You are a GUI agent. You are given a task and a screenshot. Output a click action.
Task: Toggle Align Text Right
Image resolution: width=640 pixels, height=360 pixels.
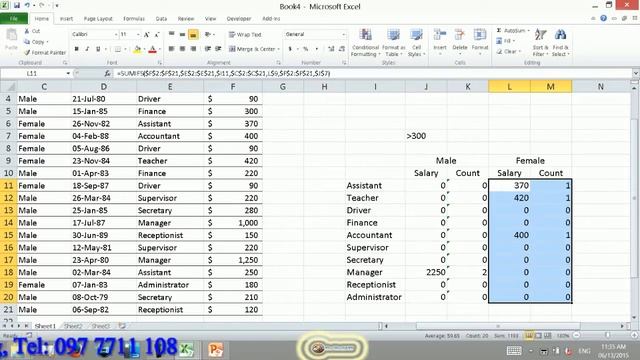193,49
